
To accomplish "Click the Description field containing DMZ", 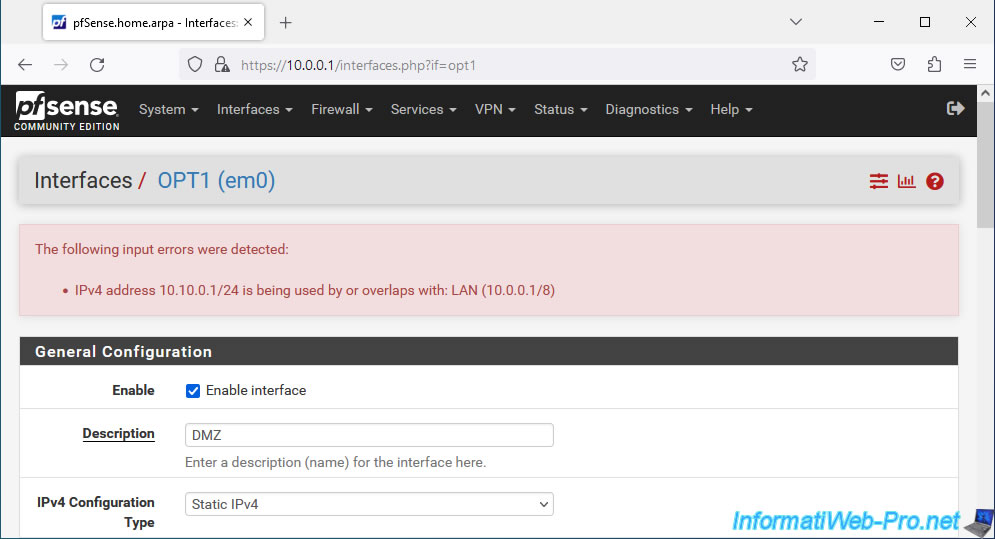I will [x=369, y=435].
